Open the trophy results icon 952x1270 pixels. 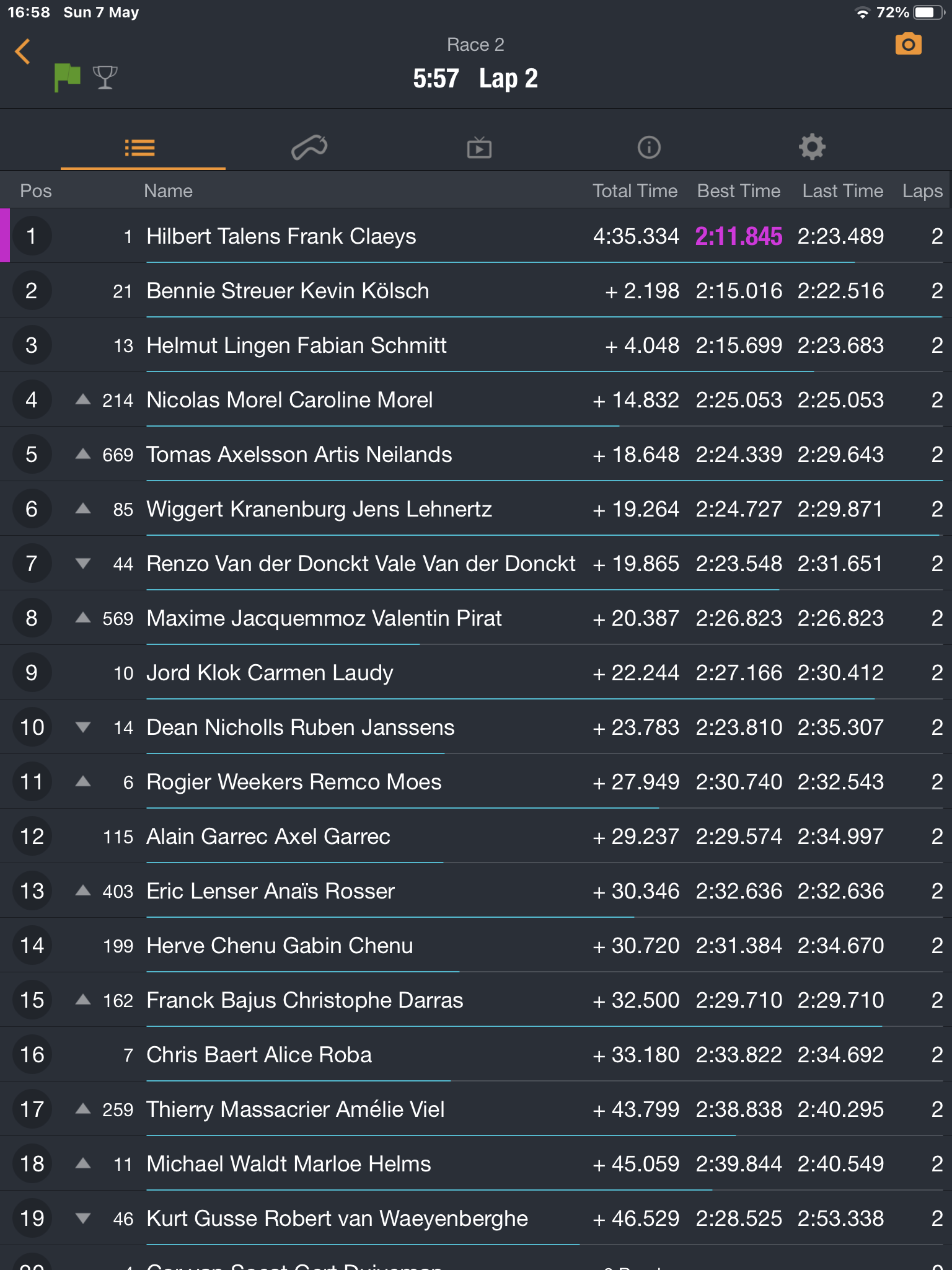(105, 78)
